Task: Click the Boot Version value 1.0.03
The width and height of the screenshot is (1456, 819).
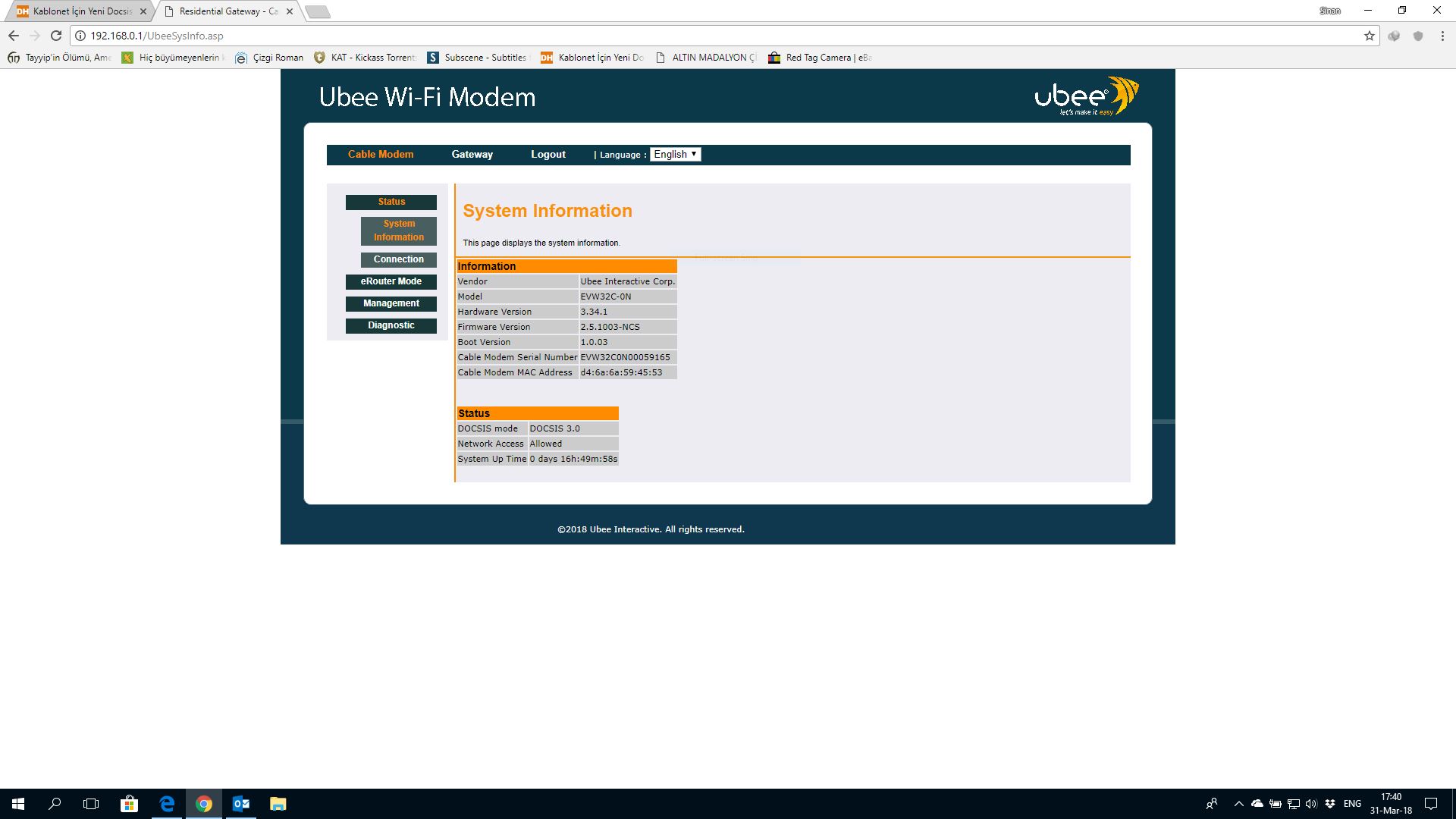Action: tap(594, 342)
